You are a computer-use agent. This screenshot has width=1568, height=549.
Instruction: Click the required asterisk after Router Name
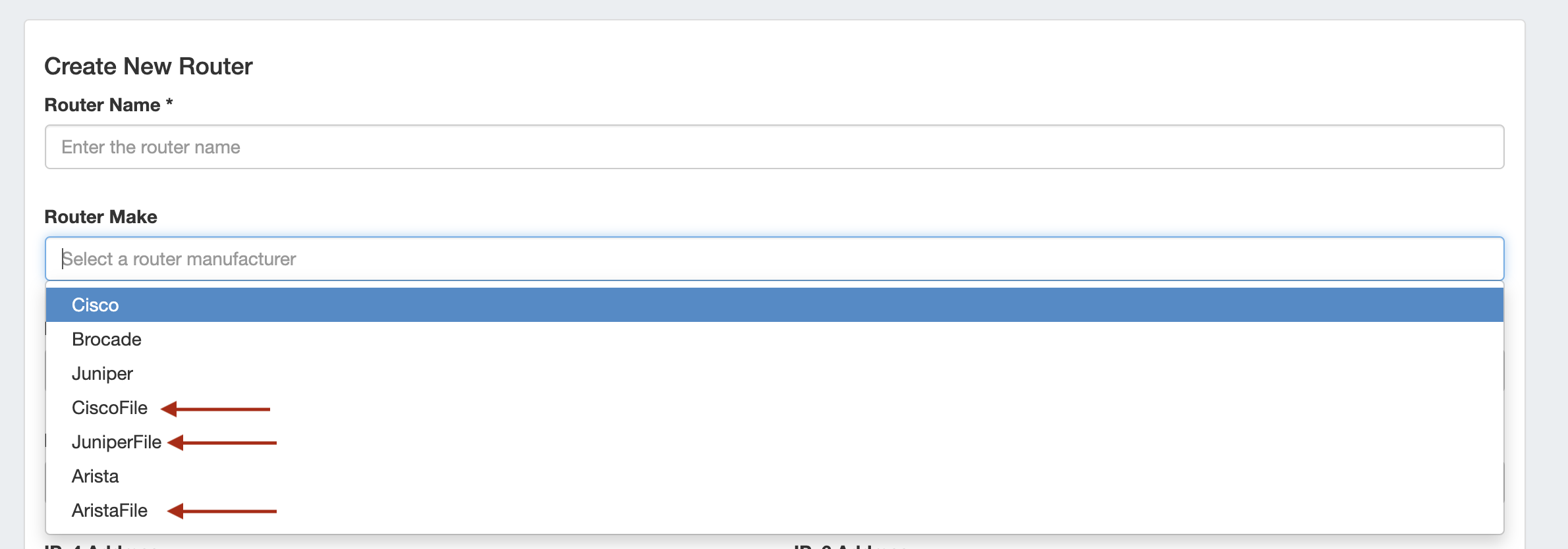click(169, 103)
